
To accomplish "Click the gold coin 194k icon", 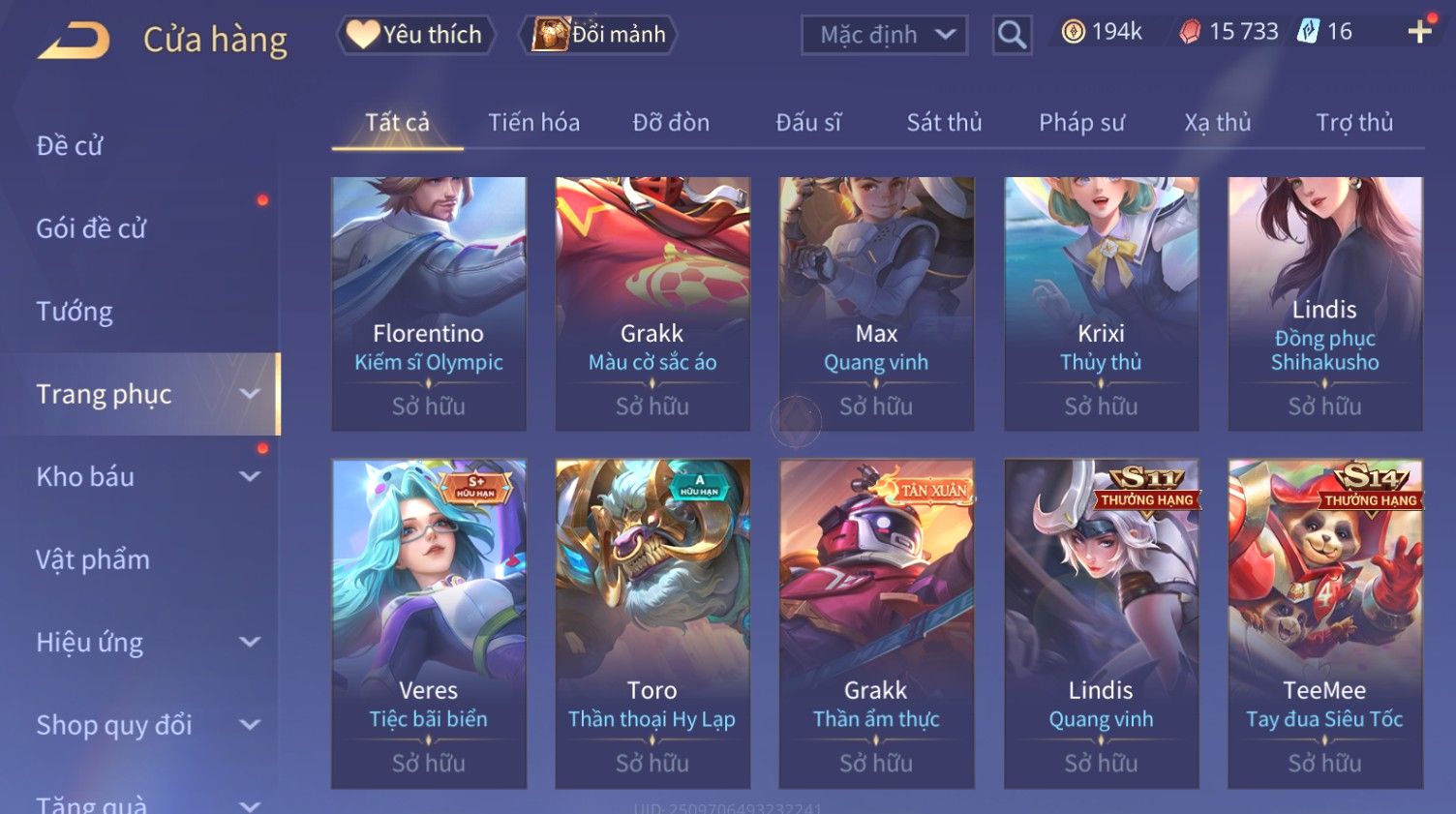I will tap(1073, 32).
